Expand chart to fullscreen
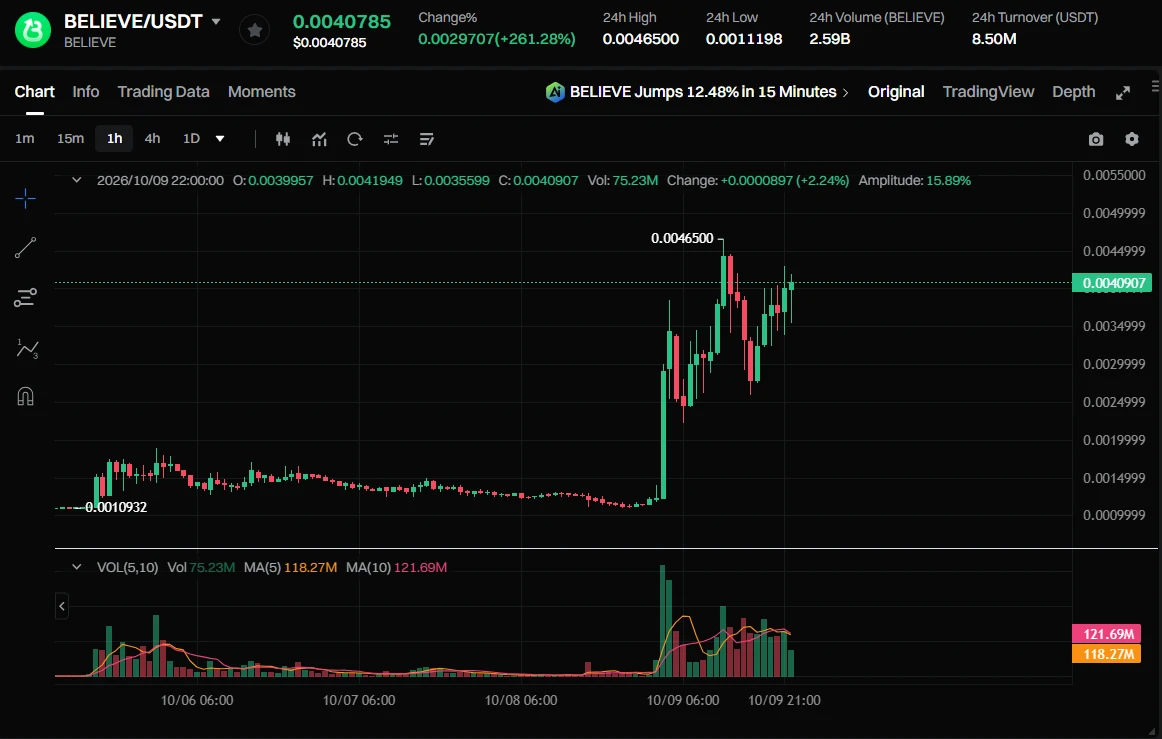The image size is (1162, 739). coord(1123,93)
